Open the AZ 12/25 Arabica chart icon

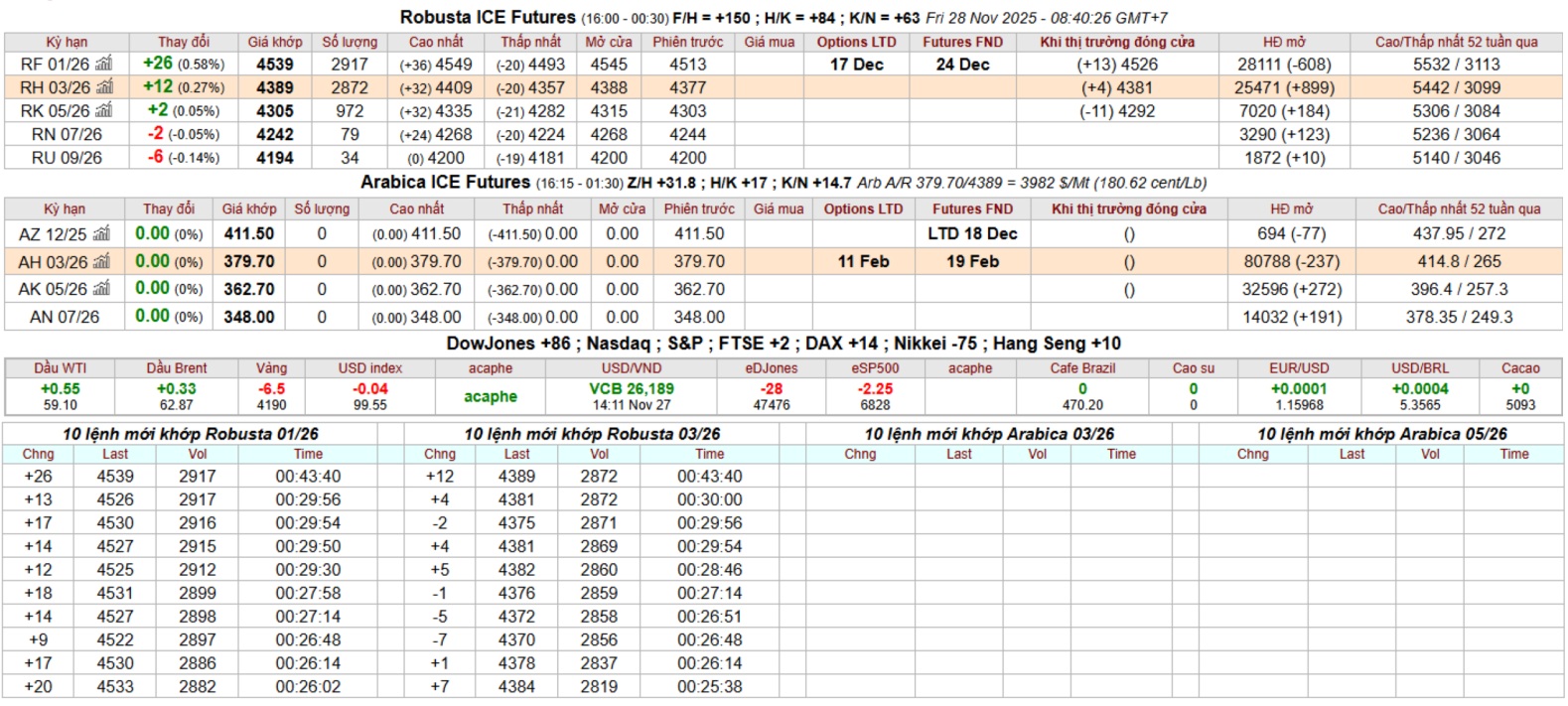[101, 234]
